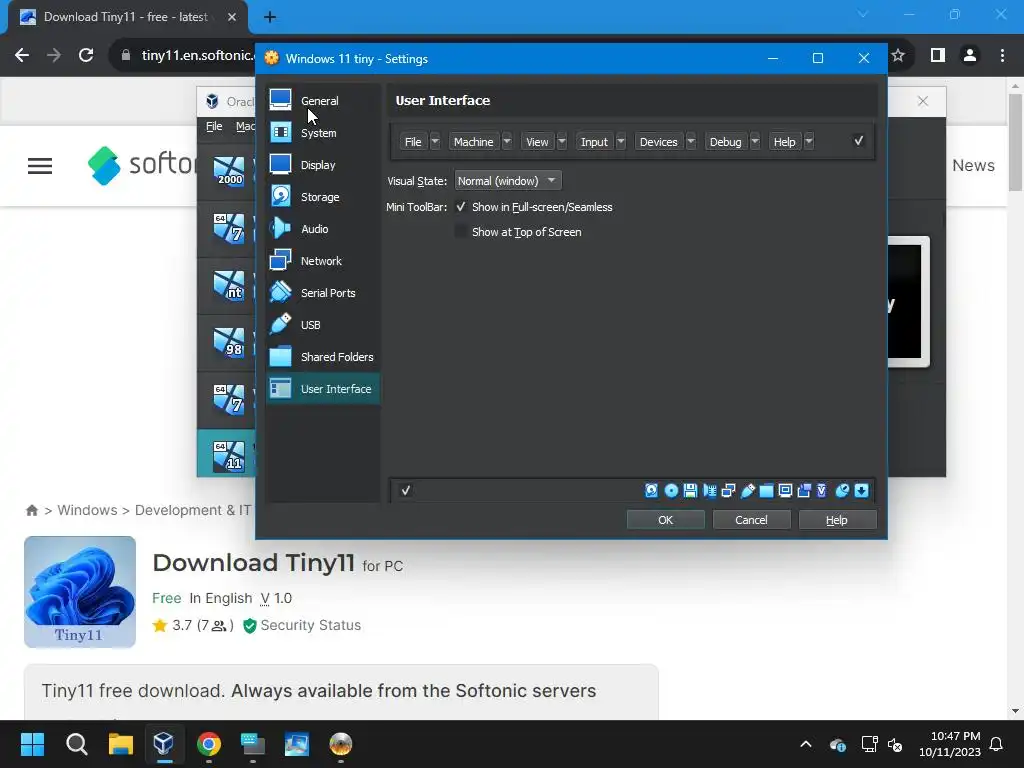Screen dimensions: 1024x768
Task: Reload the Softonic page in Chrome
Action: click(x=86, y=56)
